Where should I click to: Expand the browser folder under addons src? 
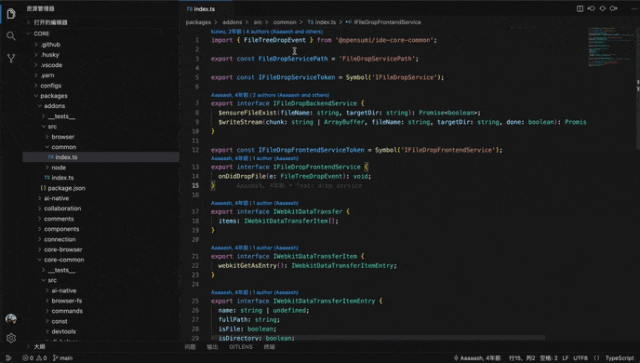pos(63,137)
